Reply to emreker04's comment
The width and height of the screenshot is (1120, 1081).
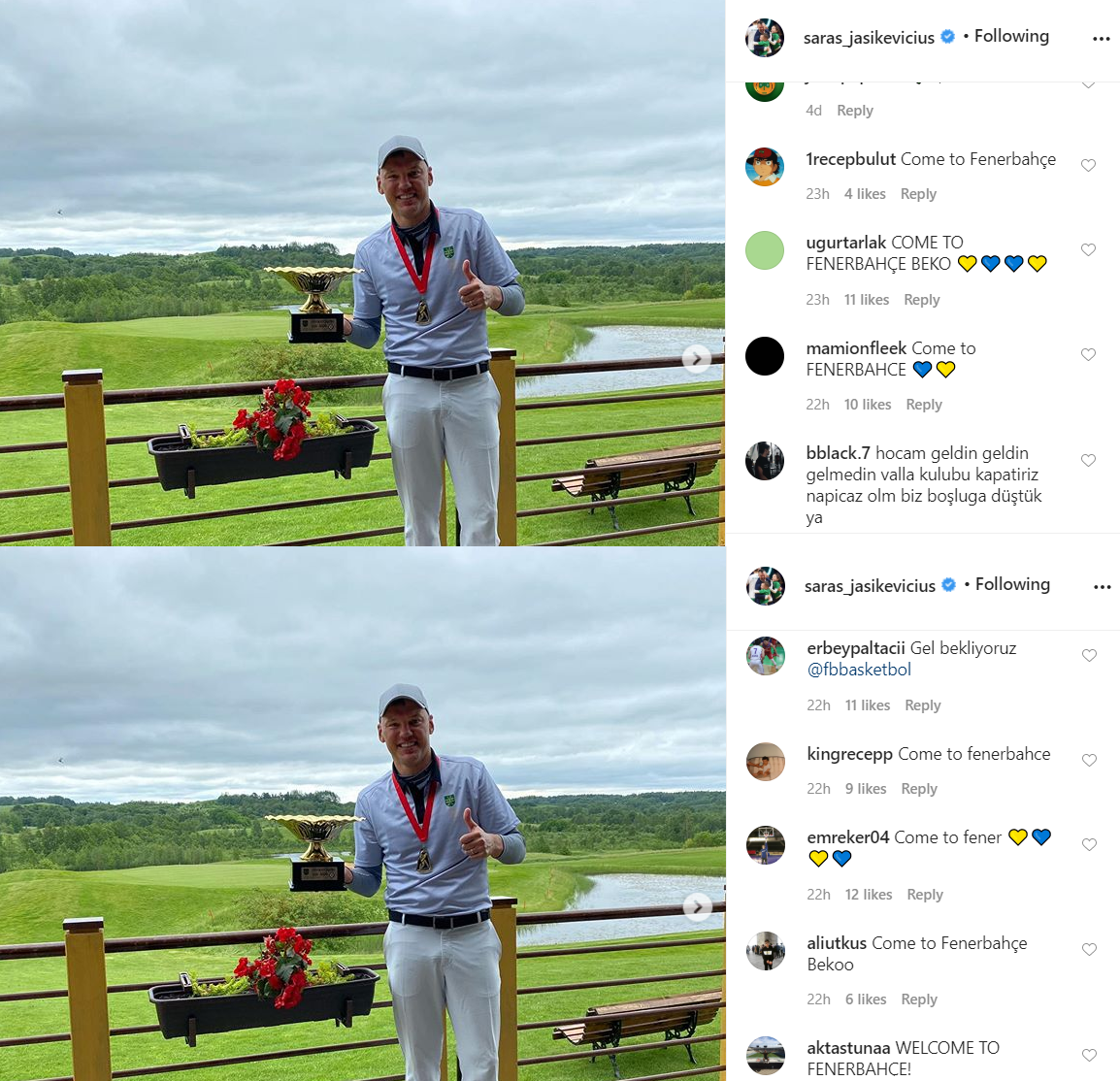(x=925, y=895)
